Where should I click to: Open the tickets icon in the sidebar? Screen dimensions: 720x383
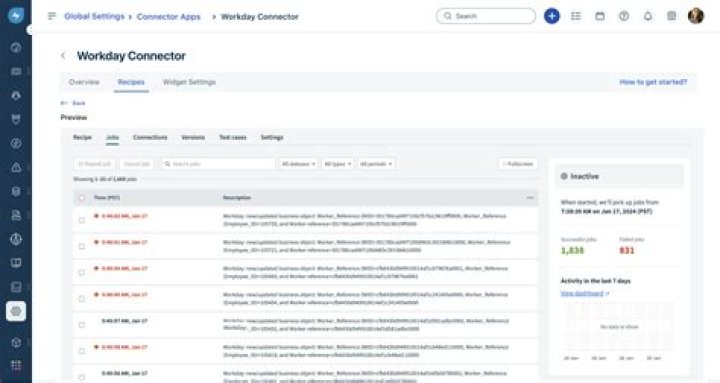(x=16, y=71)
